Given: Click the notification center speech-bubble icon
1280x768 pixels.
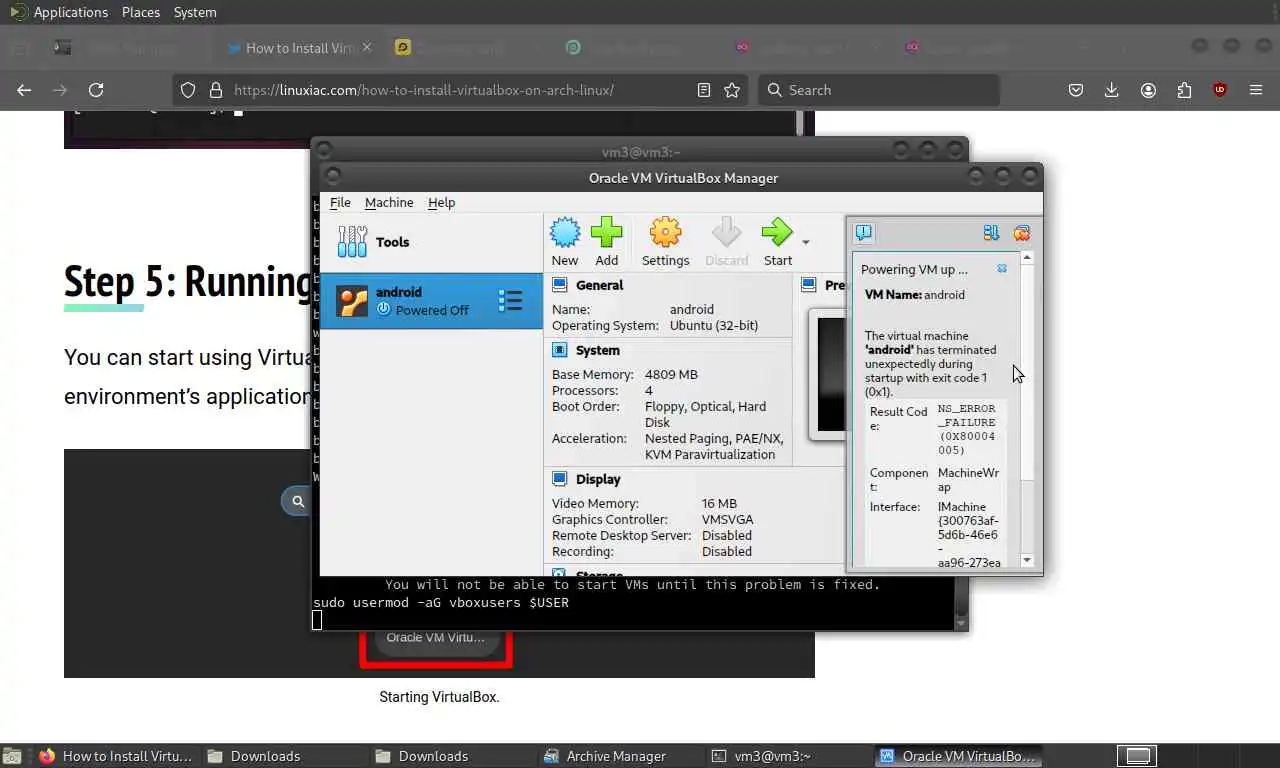Looking at the screenshot, I should (864, 233).
